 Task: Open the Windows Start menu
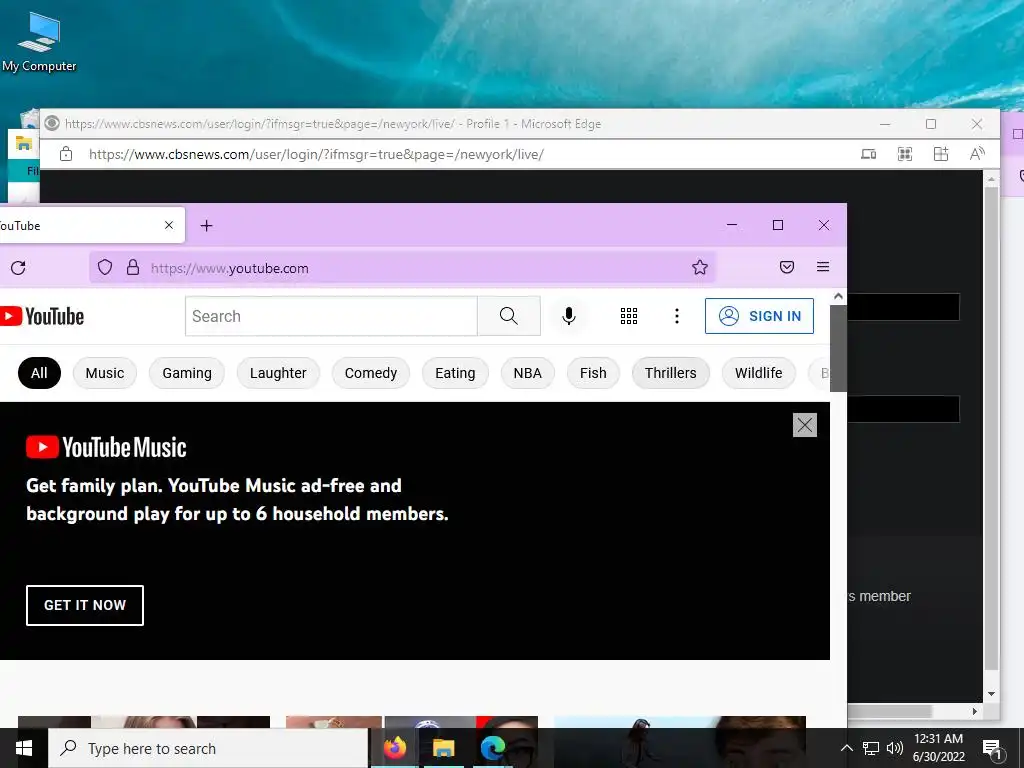[24, 748]
